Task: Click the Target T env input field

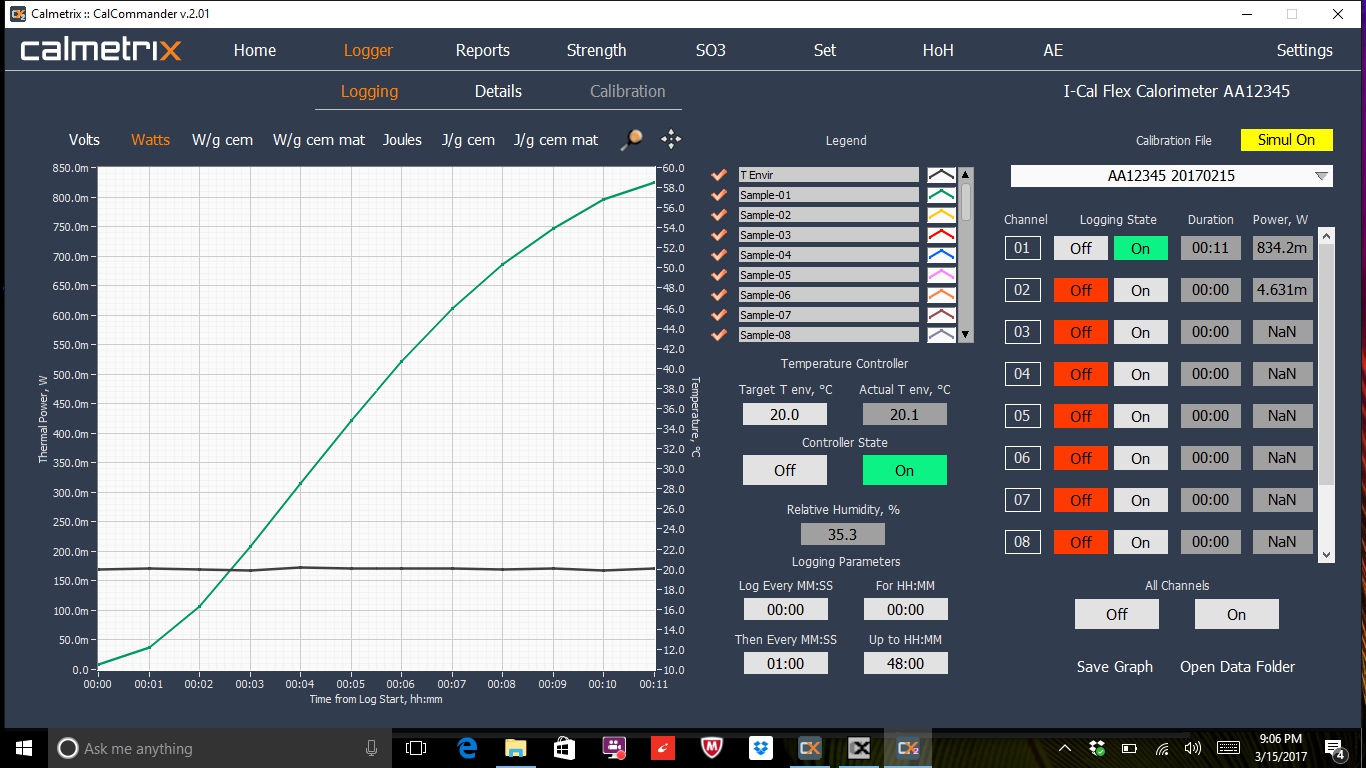Action: tap(785, 414)
